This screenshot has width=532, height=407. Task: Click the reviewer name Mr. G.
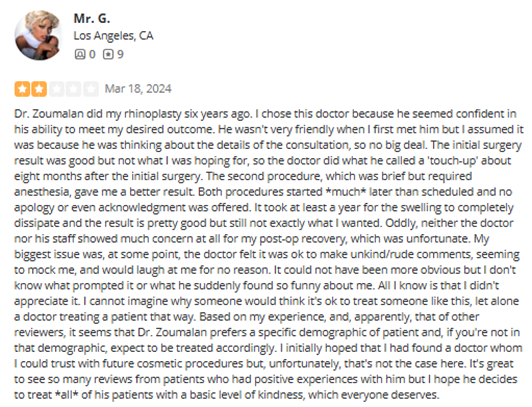(92, 18)
